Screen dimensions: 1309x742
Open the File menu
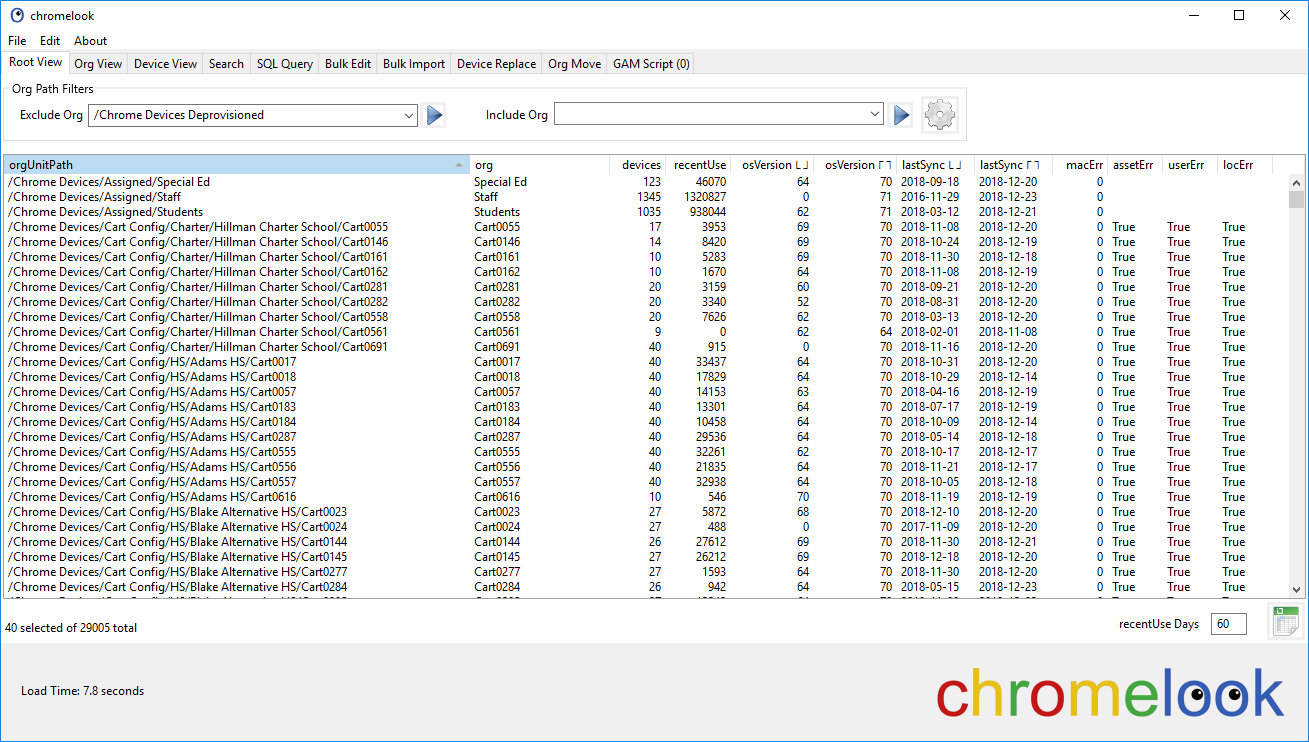17,41
